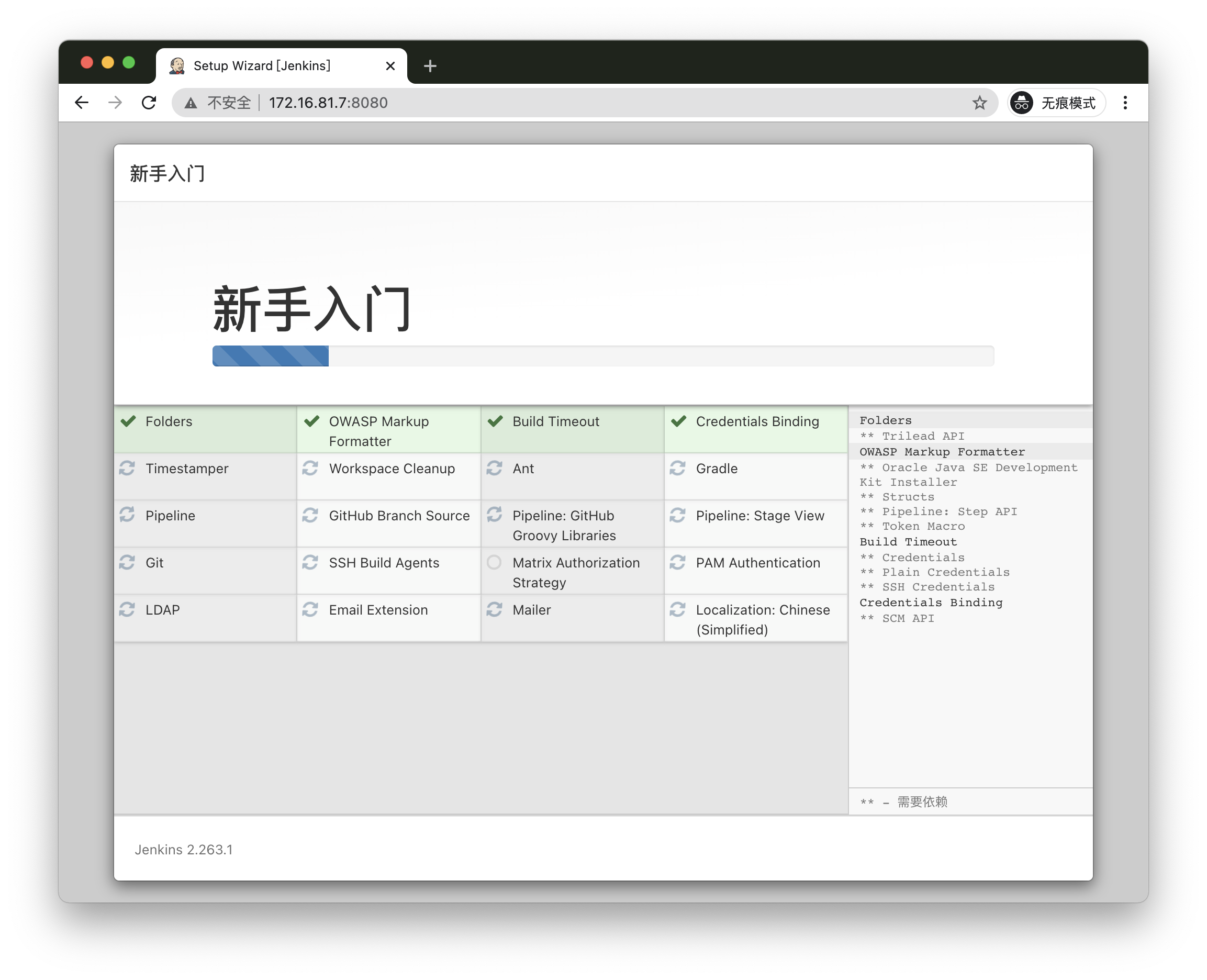This screenshot has width=1207, height=980.
Task: Click '** Oracle Java SE Development' log line
Action: 968,468
